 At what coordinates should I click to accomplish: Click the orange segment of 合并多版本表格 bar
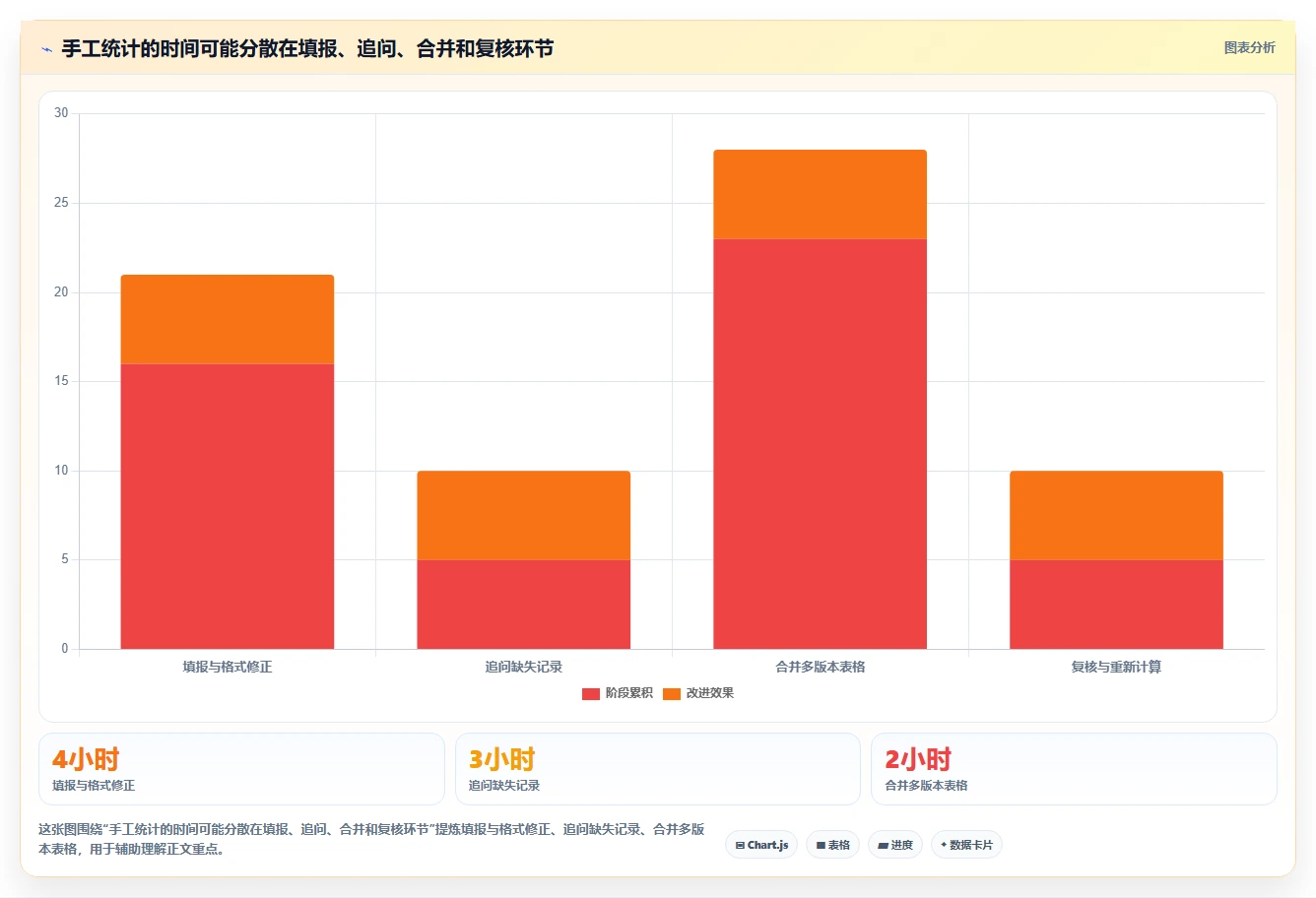pos(821,194)
